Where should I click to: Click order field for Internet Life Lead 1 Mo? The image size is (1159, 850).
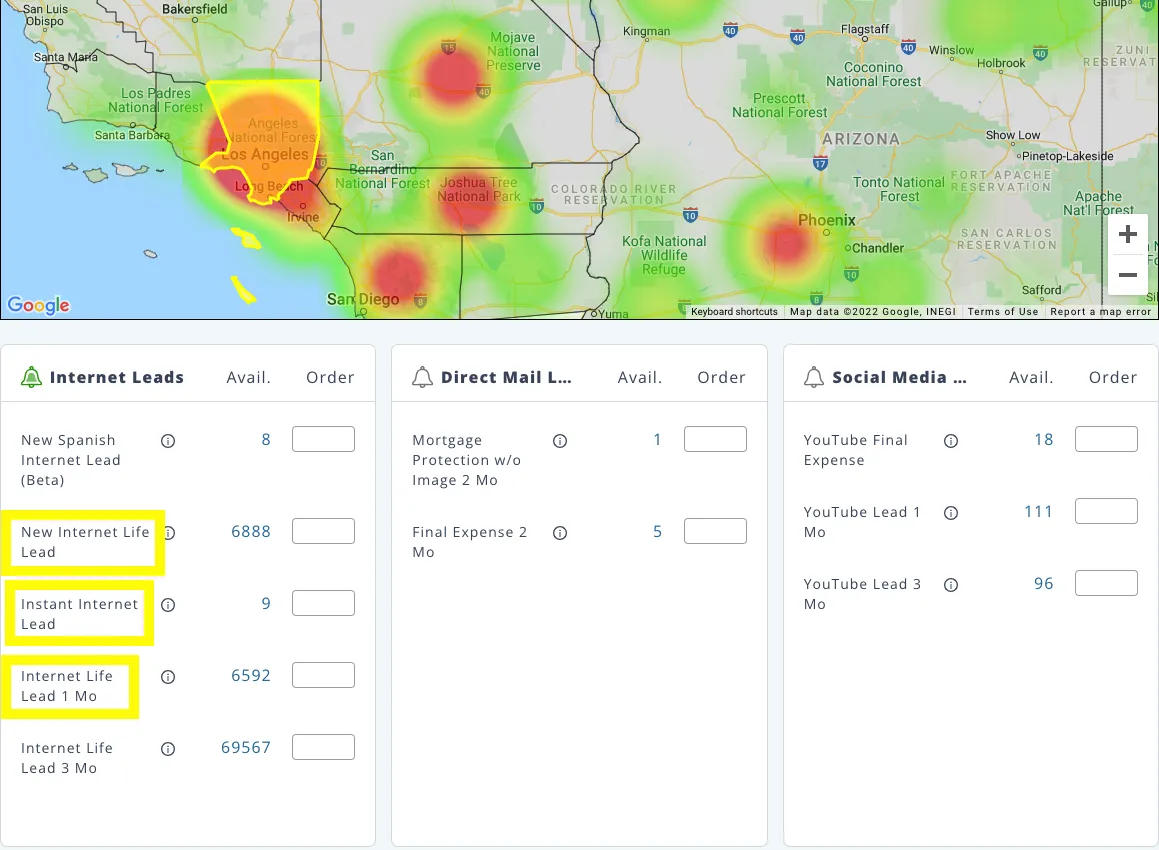[x=323, y=675]
